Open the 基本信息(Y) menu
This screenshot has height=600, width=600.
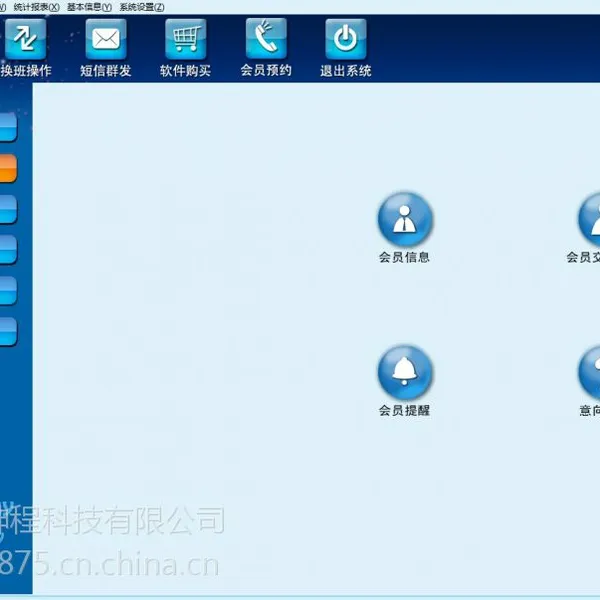[89, 7]
